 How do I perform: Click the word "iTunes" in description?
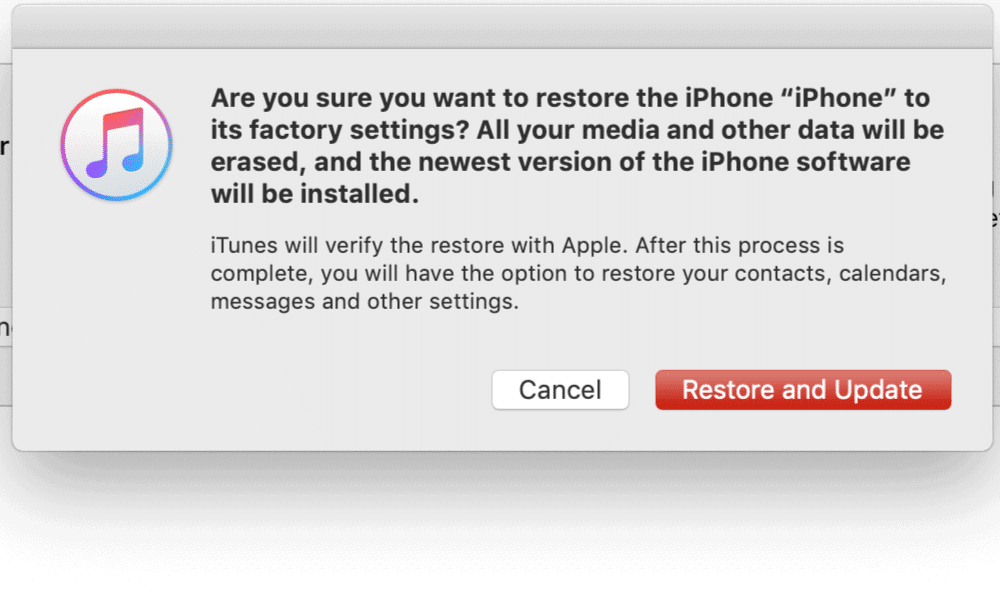click(x=244, y=245)
